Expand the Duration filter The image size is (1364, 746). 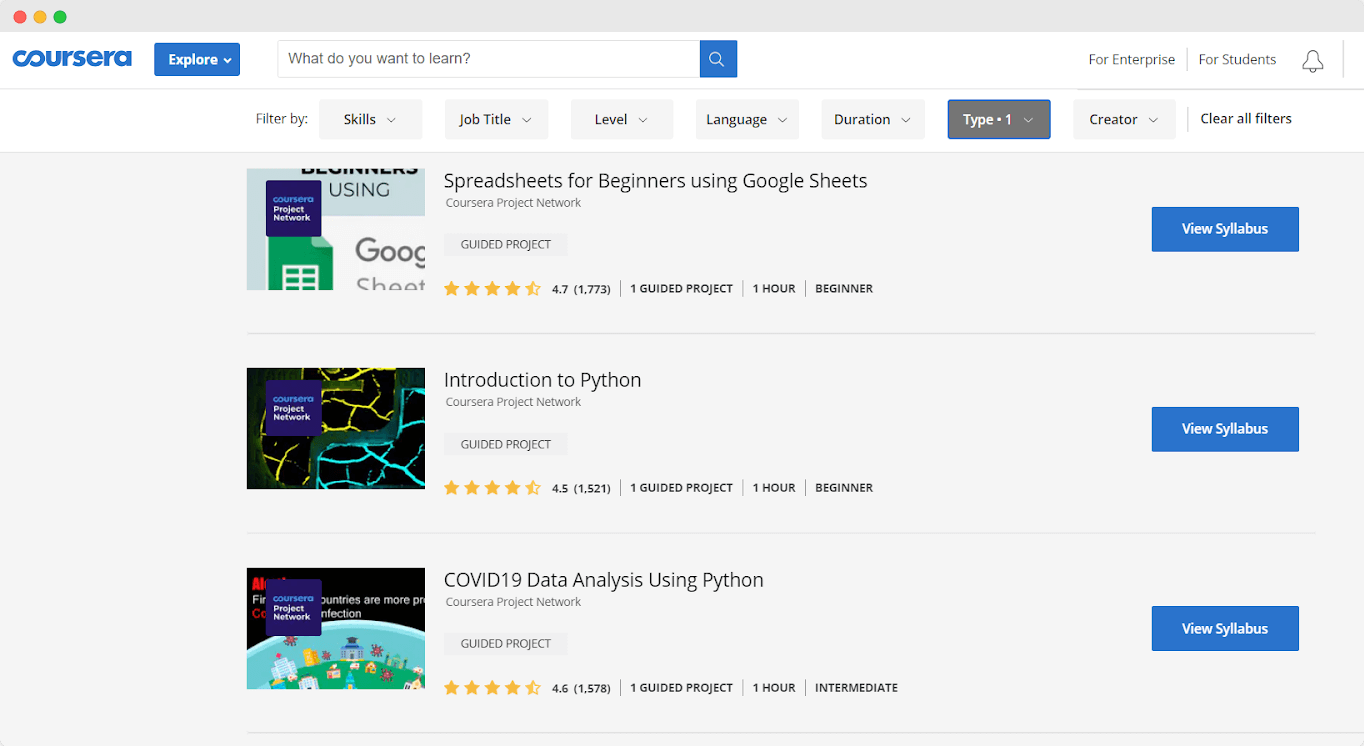click(873, 119)
